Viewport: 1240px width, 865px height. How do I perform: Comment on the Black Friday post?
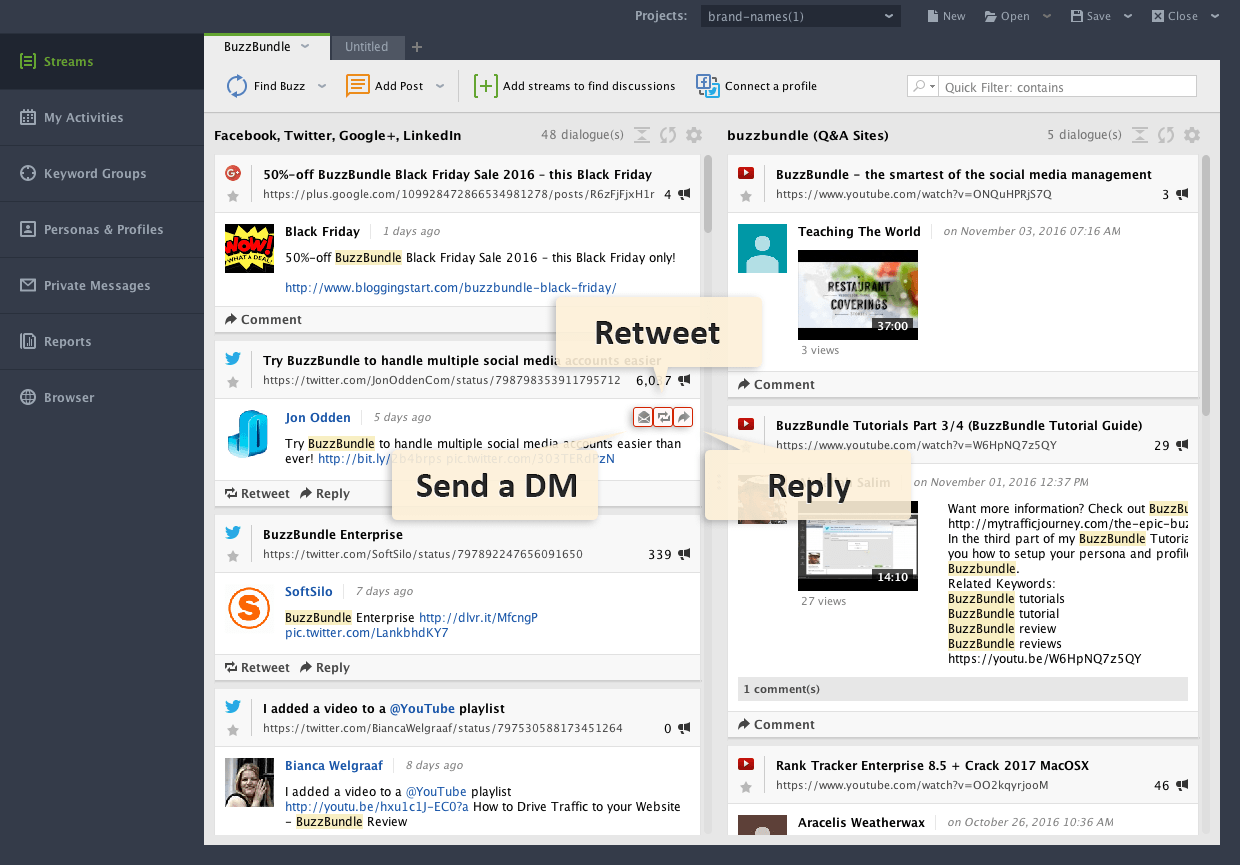pos(263,320)
